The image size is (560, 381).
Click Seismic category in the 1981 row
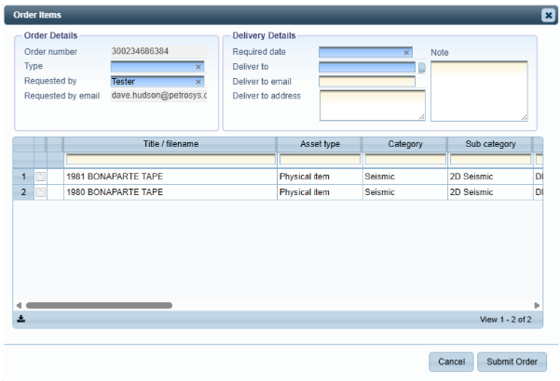pyautogui.click(x=379, y=176)
